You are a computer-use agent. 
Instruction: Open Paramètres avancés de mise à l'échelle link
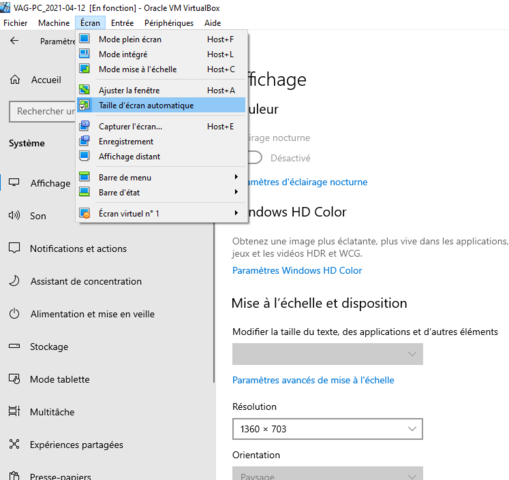pos(313,380)
